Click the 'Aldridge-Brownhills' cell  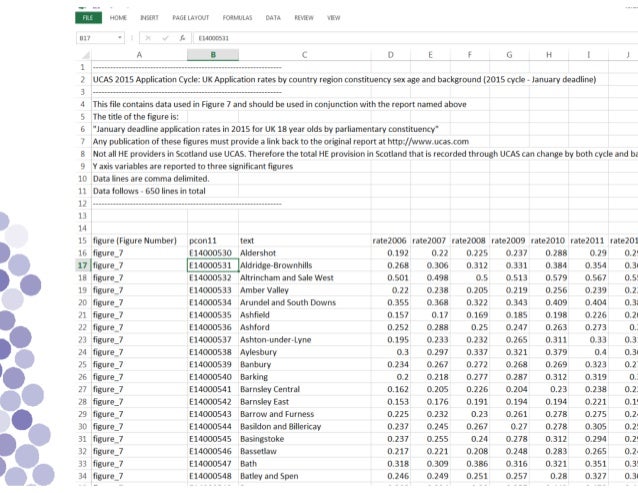tap(304, 266)
